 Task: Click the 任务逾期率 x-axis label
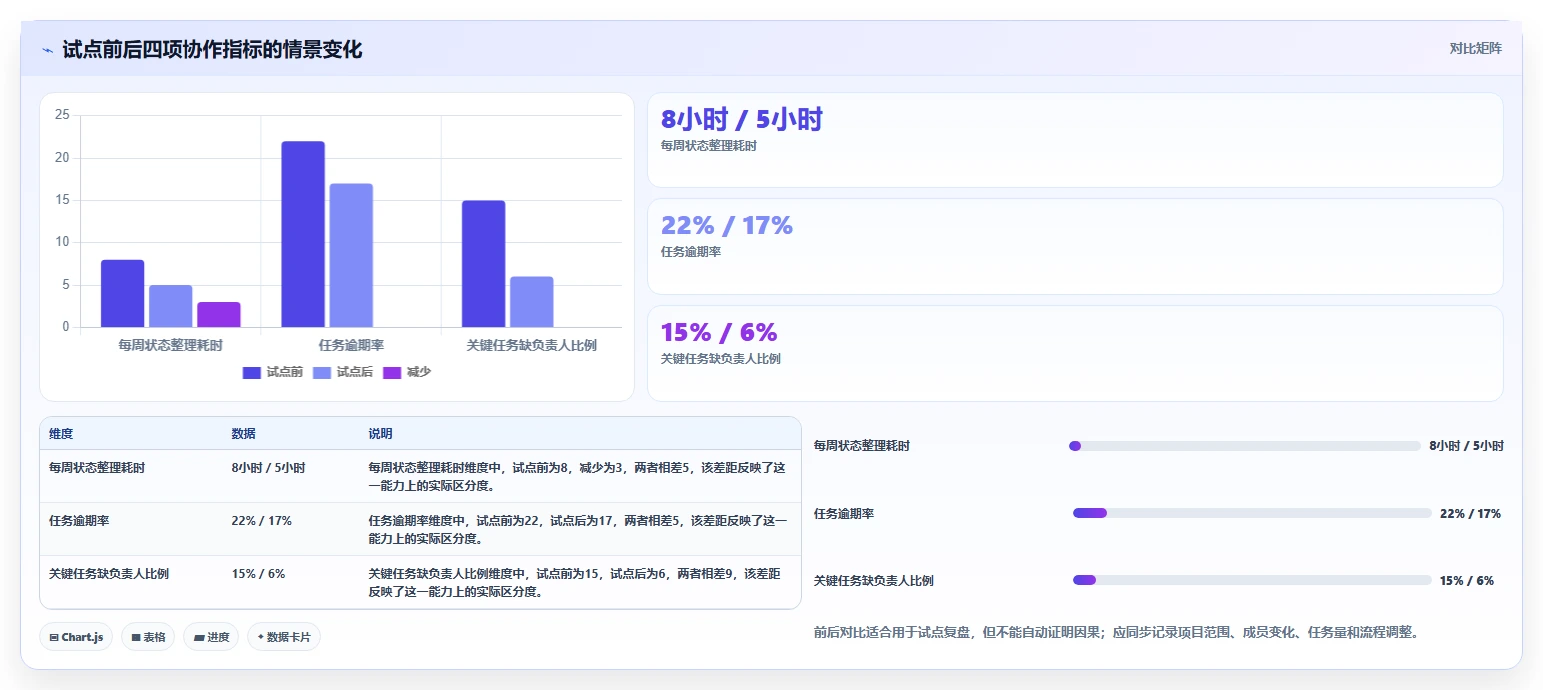(351, 345)
